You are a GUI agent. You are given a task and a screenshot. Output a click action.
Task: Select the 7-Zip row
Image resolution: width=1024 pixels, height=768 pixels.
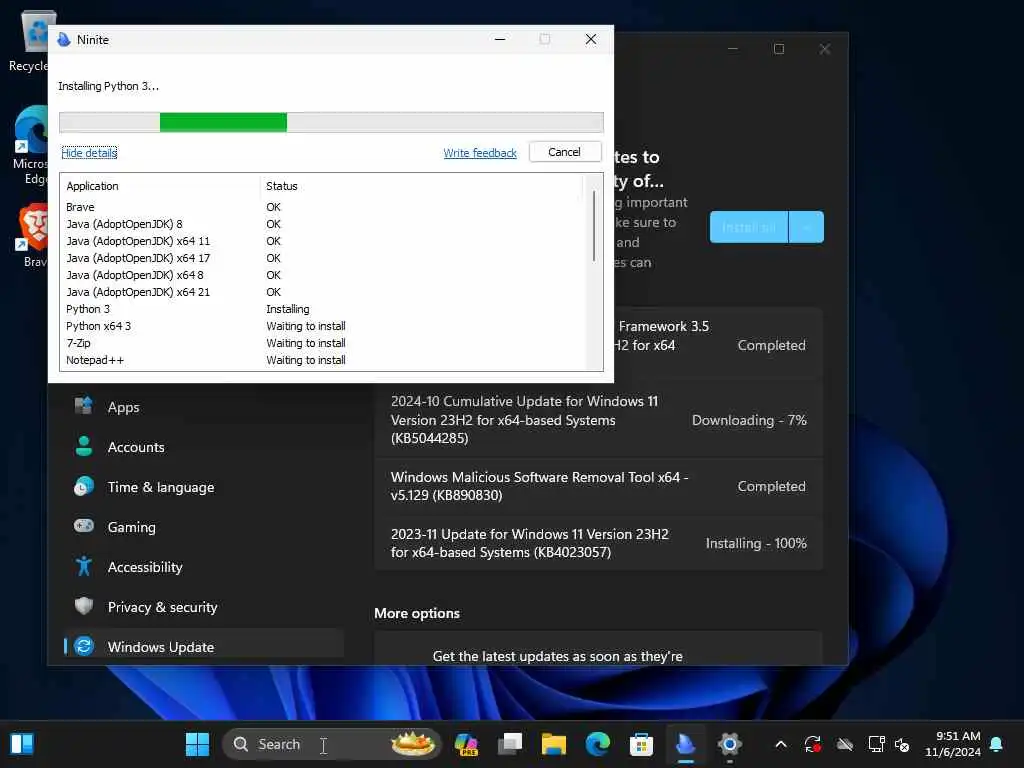point(325,343)
